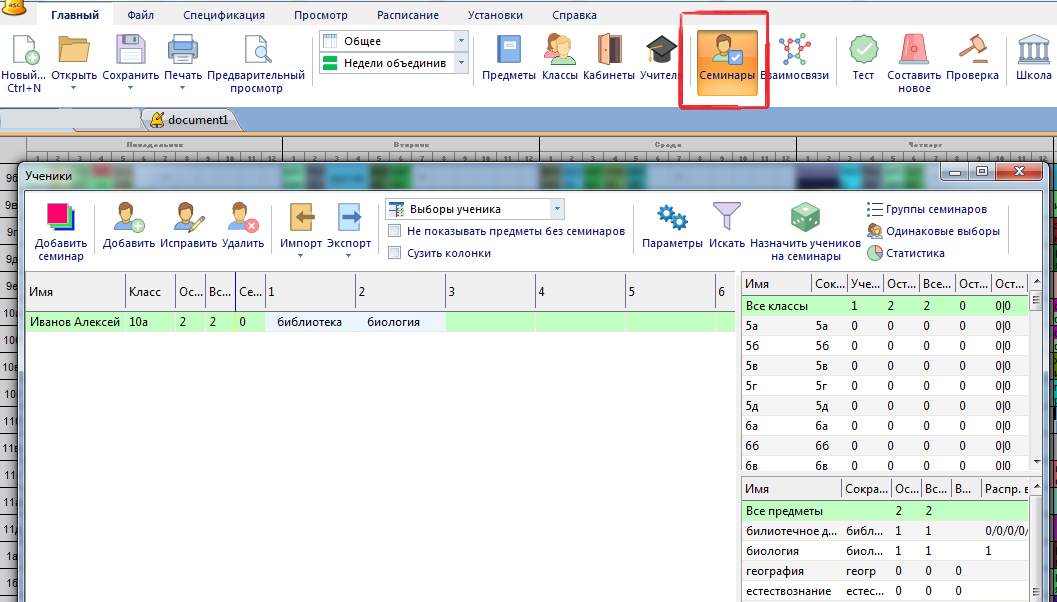1057x602 pixels.
Task: Click Составить новое siren icon
Action: point(914,50)
